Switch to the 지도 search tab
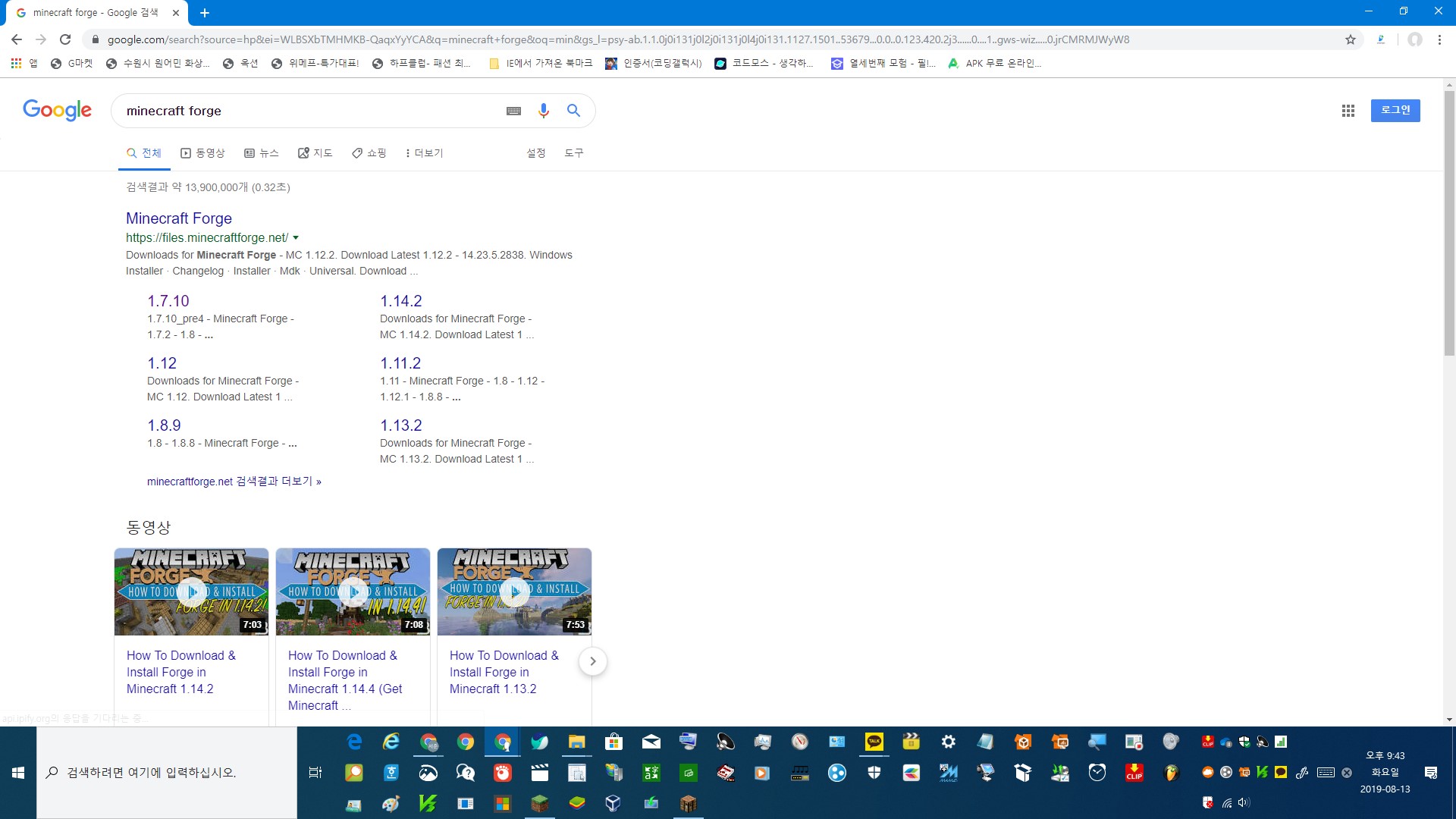The height and width of the screenshot is (819, 1456). pos(315,153)
